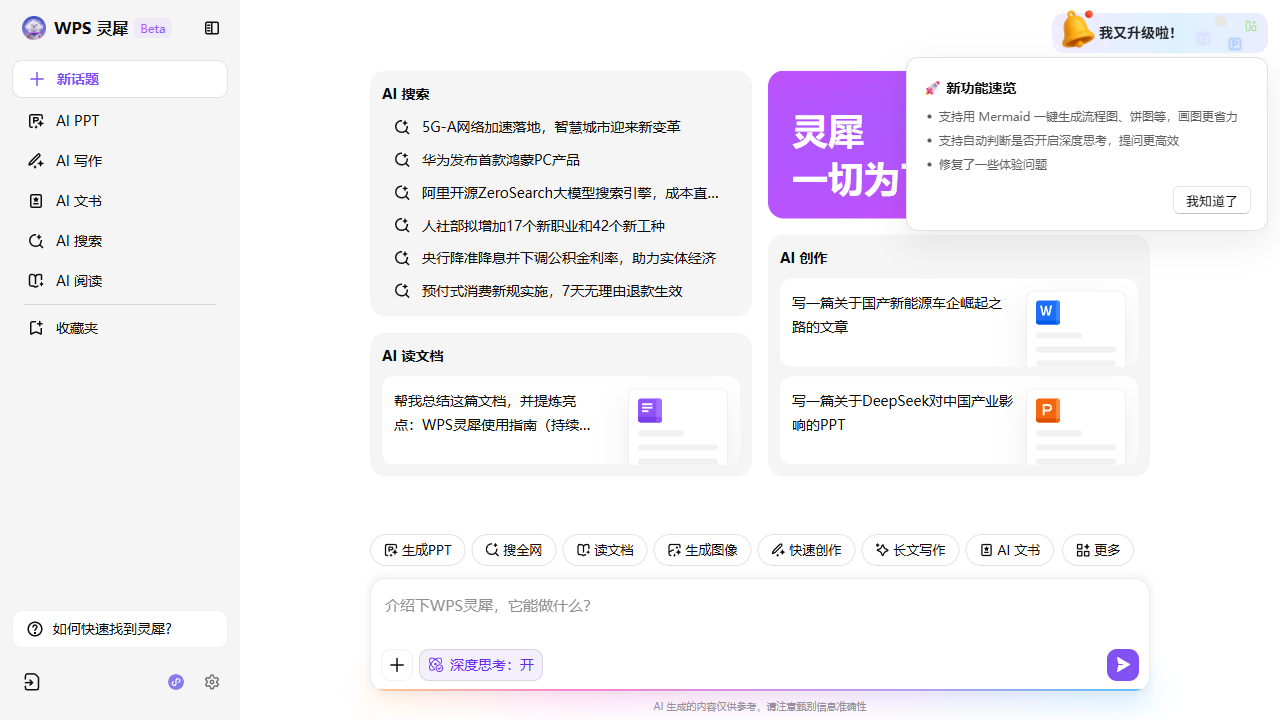Screen dimensions: 1280x720
Task: Click the send arrow button
Action: pos(1122,665)
